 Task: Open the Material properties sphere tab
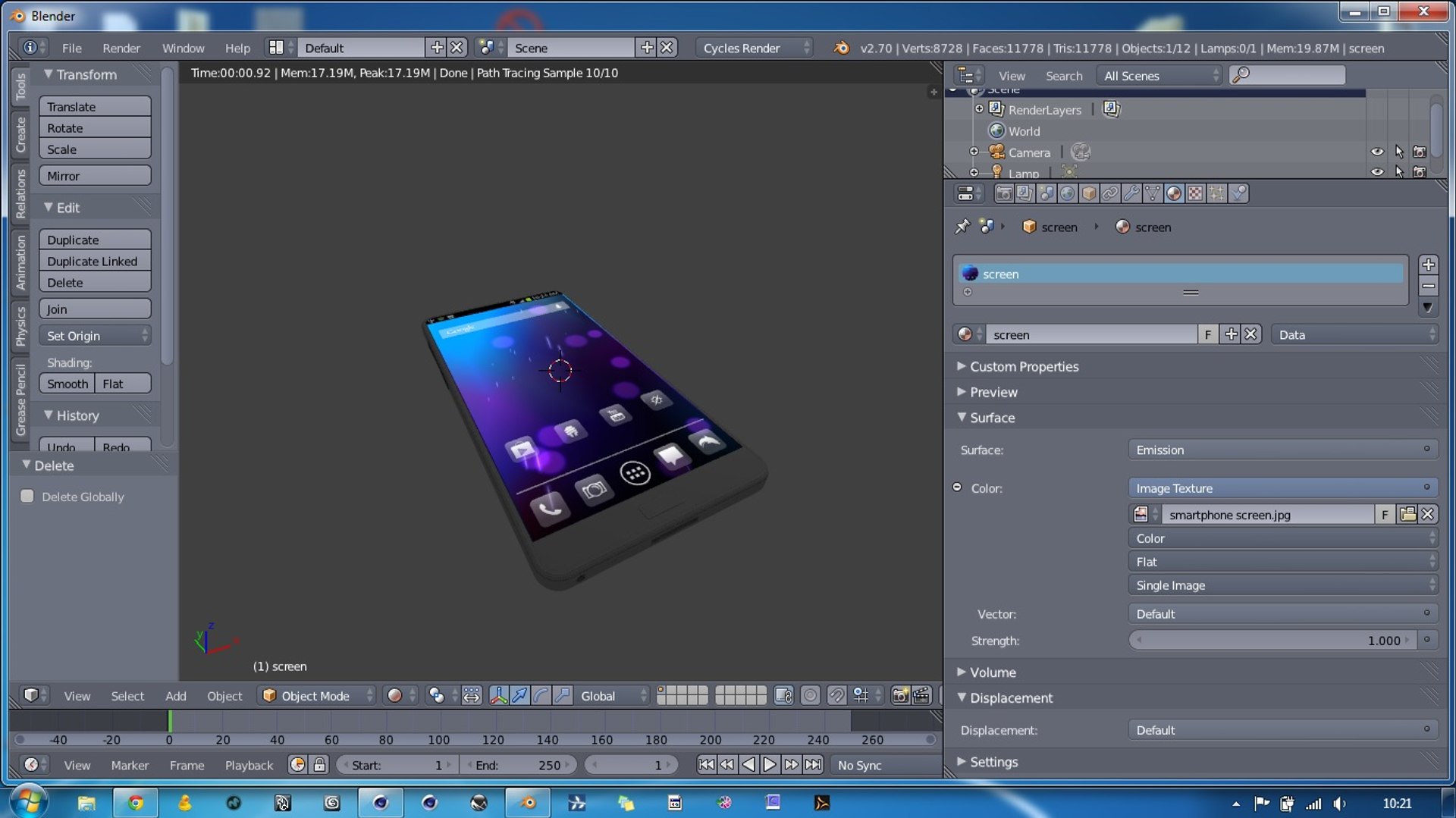pos(1174,194)
